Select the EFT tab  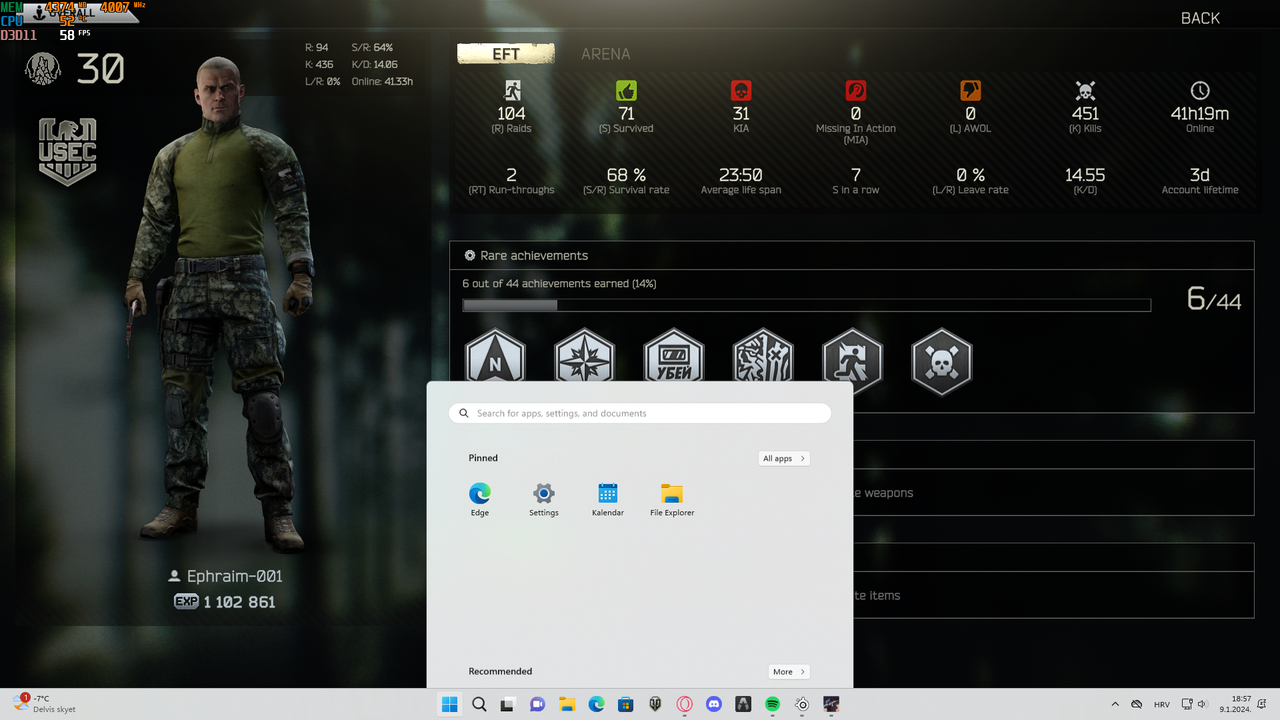[505, 54]
